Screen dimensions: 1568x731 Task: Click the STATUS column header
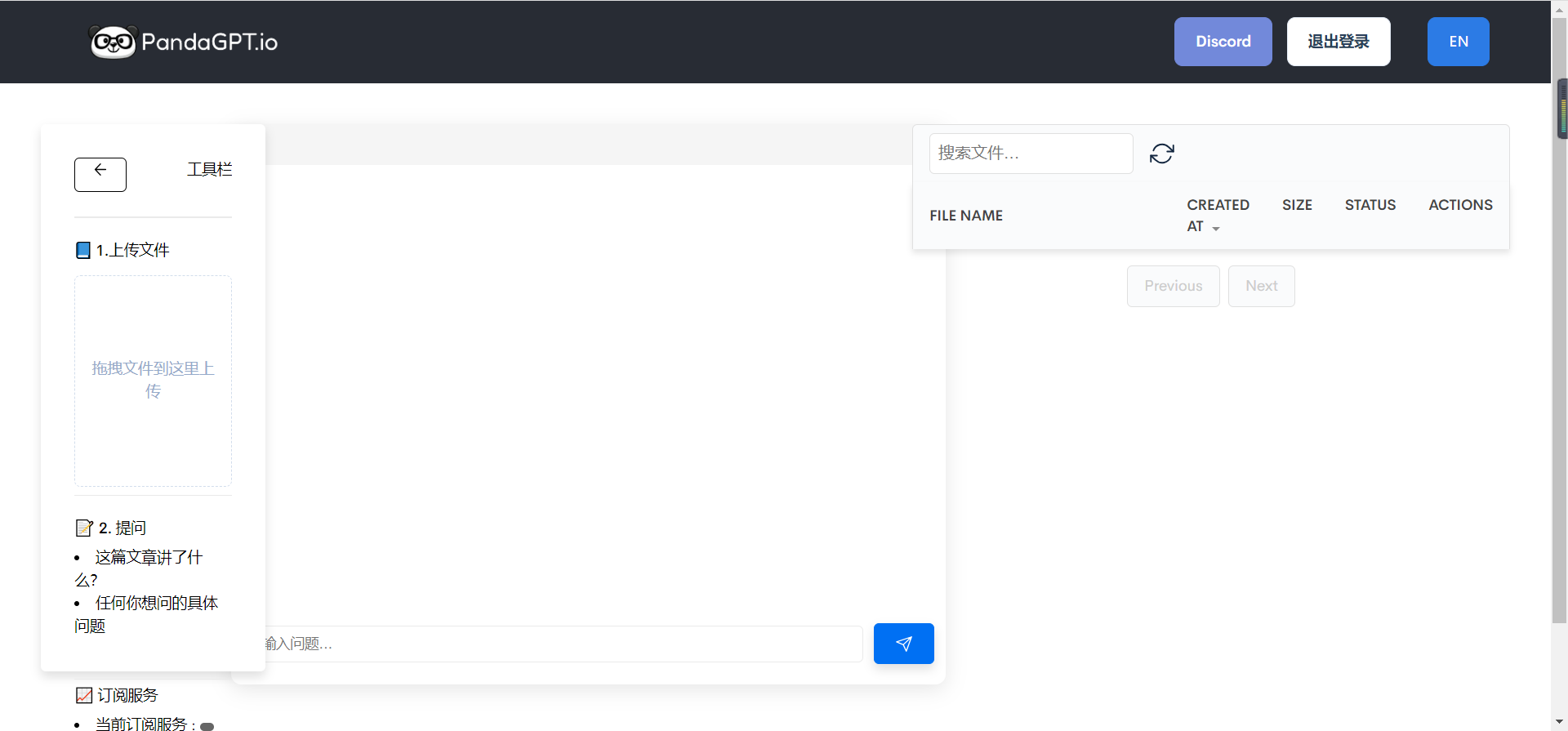click(1370, 205)
